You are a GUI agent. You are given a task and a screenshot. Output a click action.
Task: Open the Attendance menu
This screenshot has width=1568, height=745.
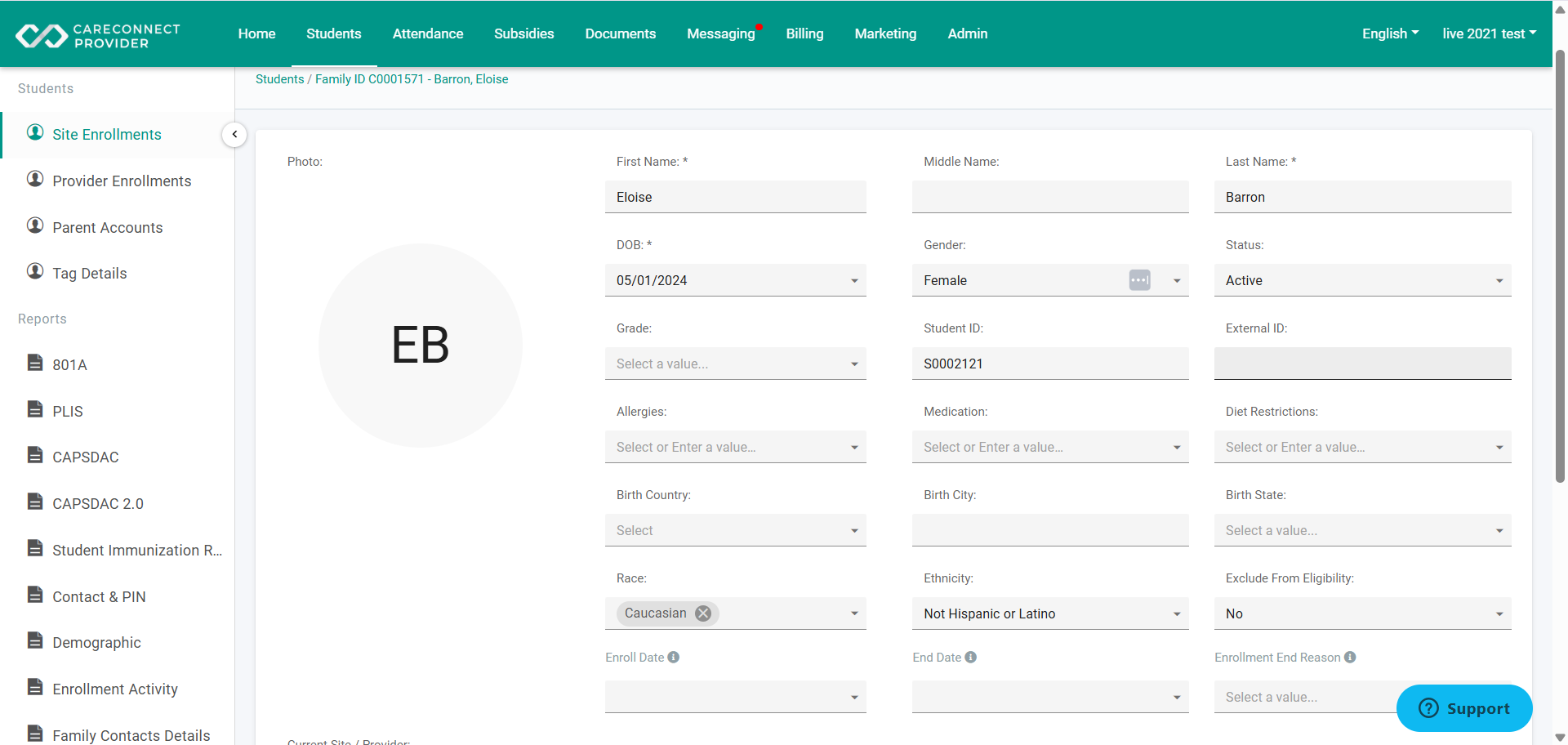click(x=428, y=33)
